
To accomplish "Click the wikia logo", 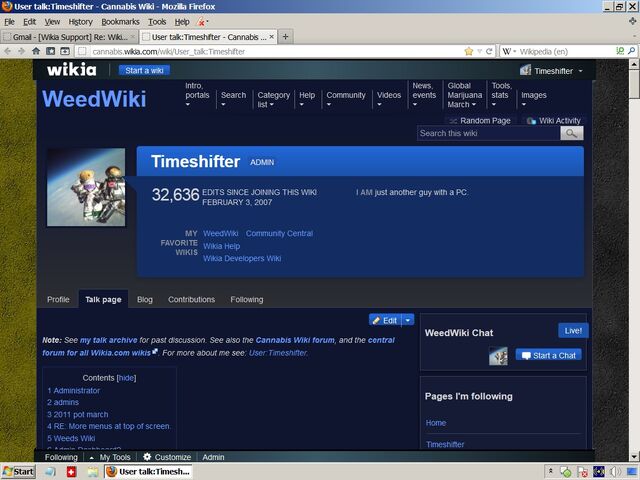I will click(x=71, y=70).
